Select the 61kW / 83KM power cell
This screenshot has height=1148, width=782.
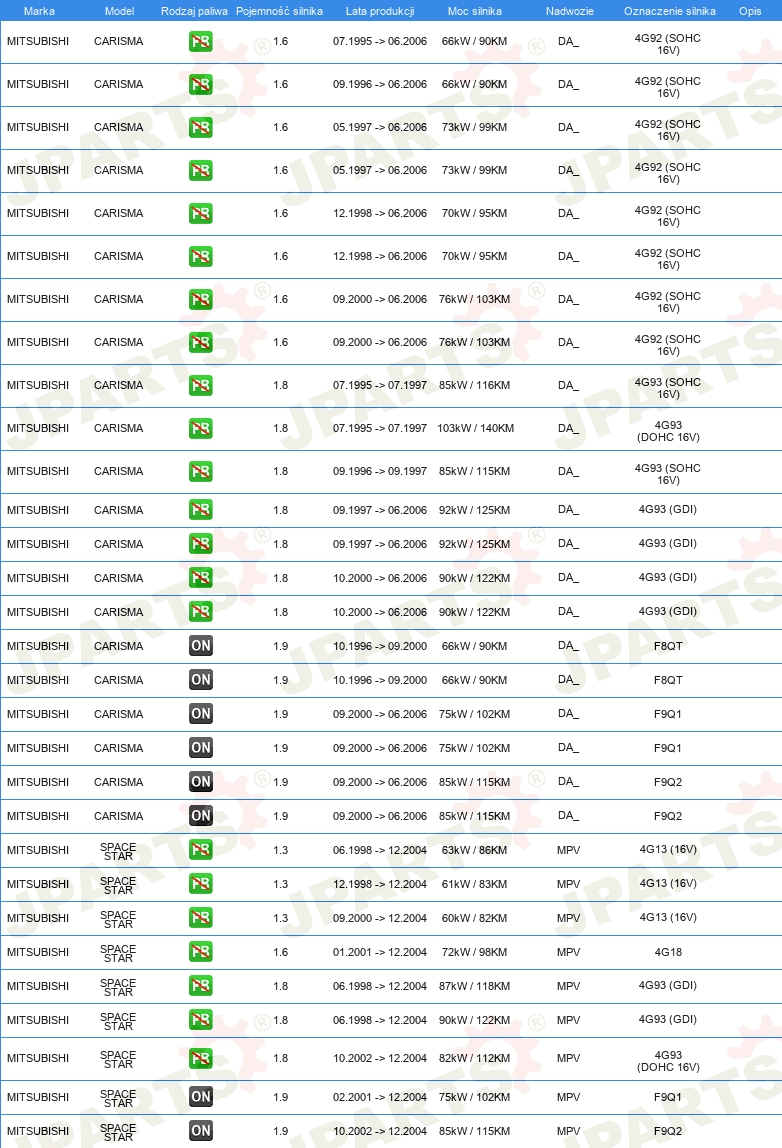point(474,884)
